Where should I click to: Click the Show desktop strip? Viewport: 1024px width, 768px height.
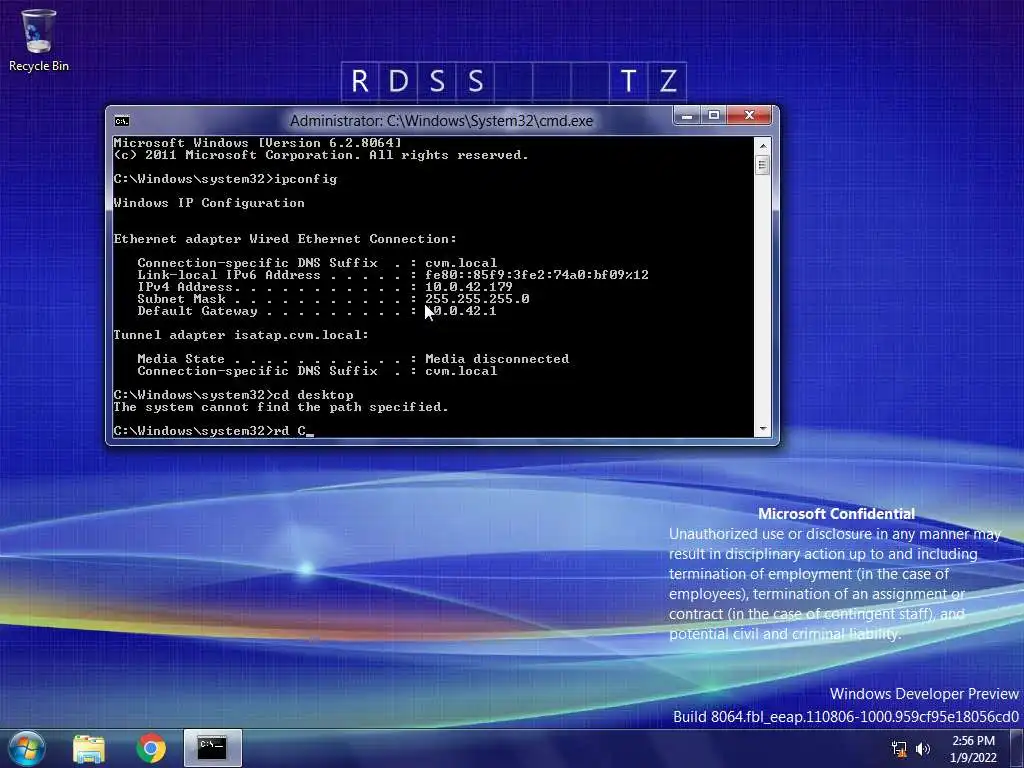tap(1017, 748)
